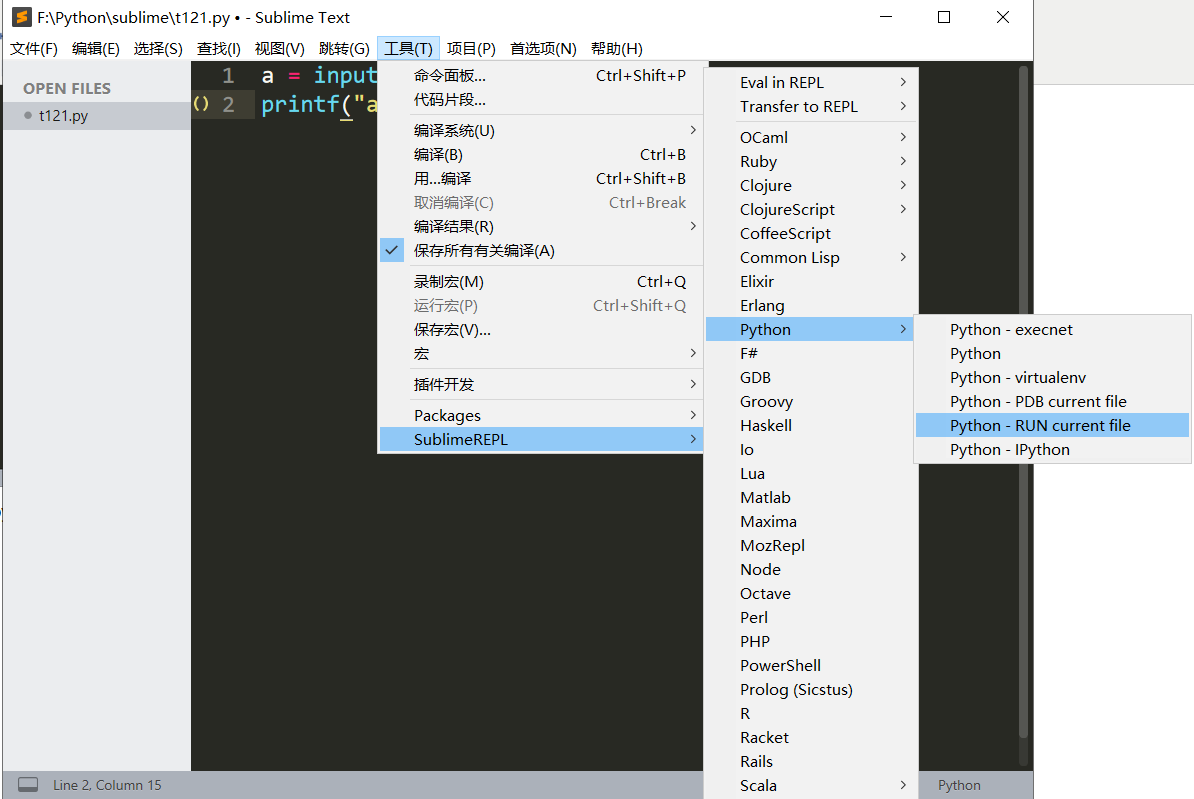Expand OCaml REPL submenu
Image resolution: width=1194 pixels, height=799 pixels.
tap(810, 137)
